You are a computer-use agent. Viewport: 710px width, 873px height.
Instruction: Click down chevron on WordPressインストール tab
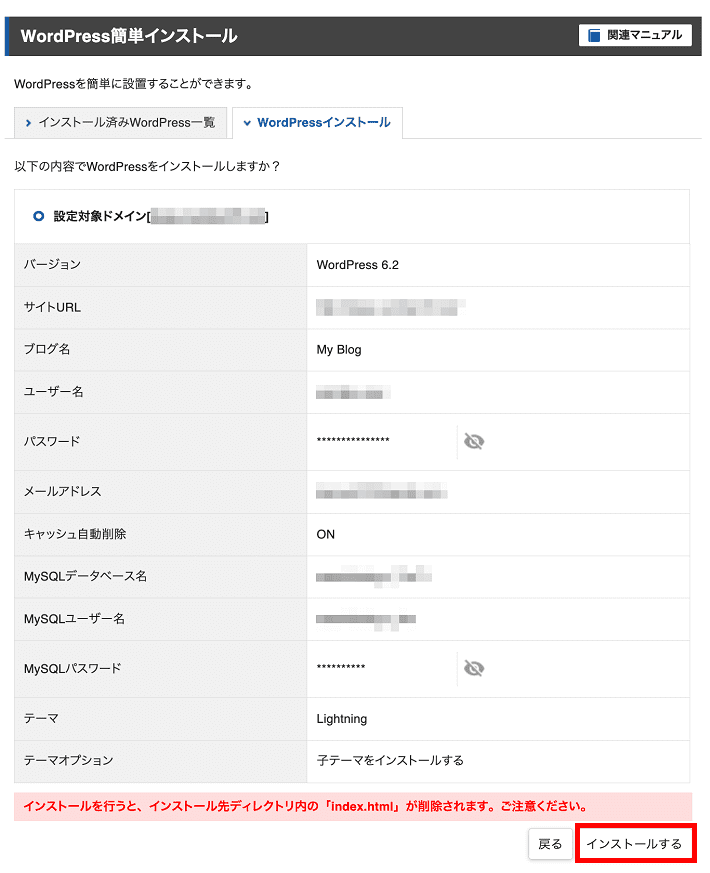click(x=247, y=122)
